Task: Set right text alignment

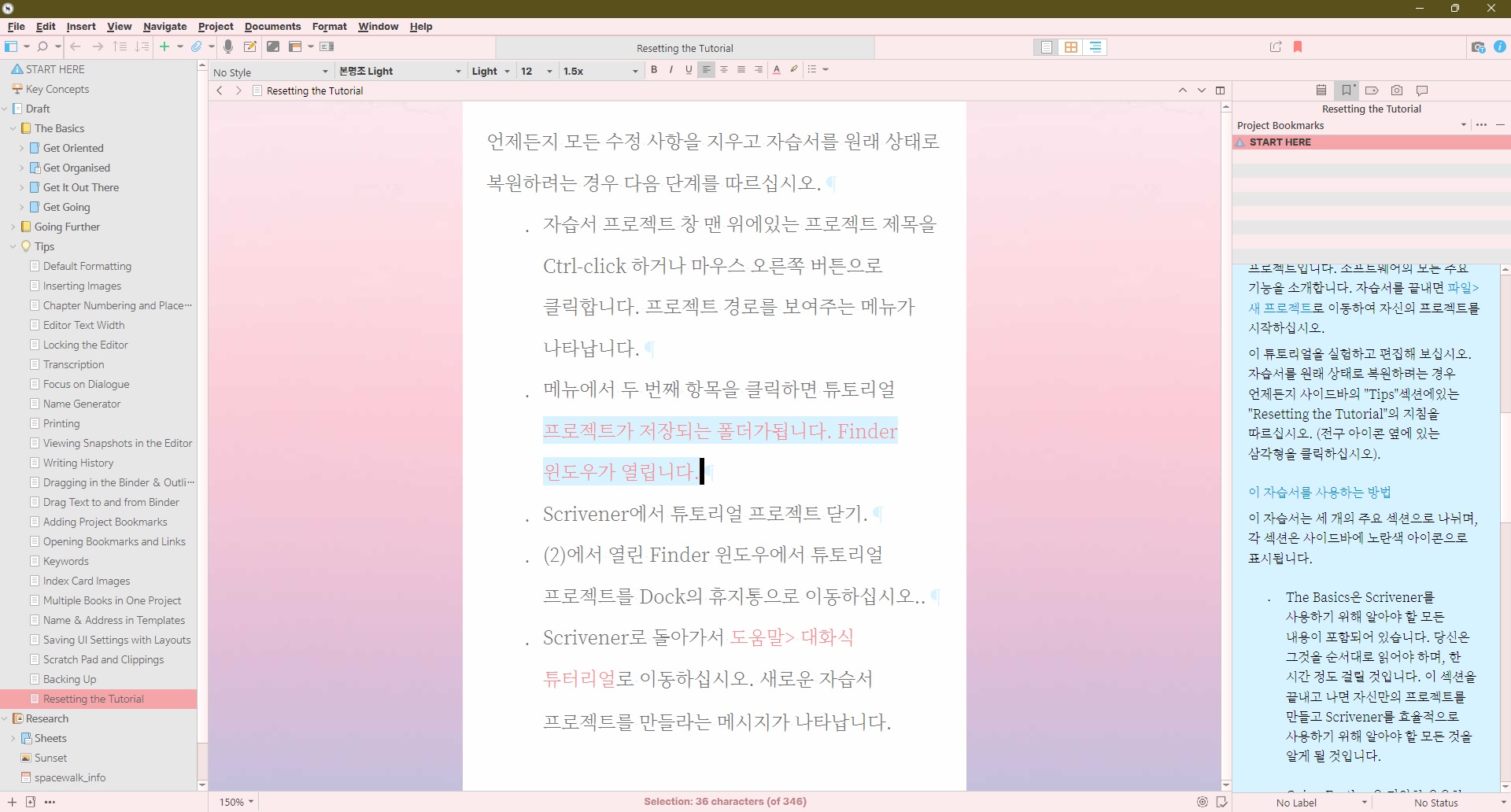Action: click(x=759, y=70)
